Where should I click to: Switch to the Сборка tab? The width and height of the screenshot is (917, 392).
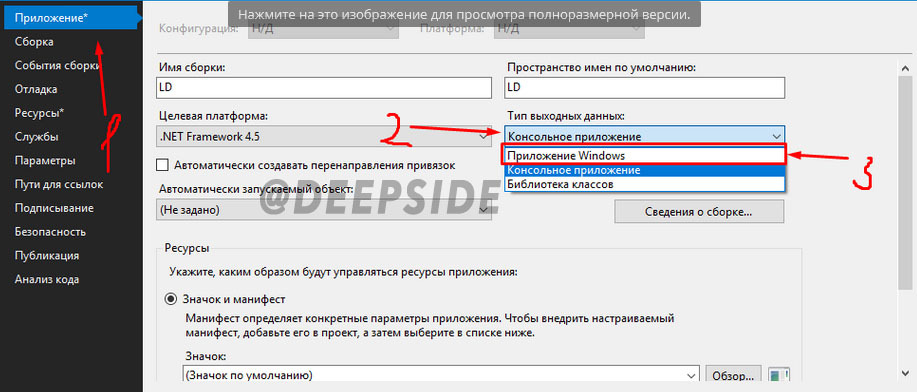pyautogui.click(x=35, y=42)
